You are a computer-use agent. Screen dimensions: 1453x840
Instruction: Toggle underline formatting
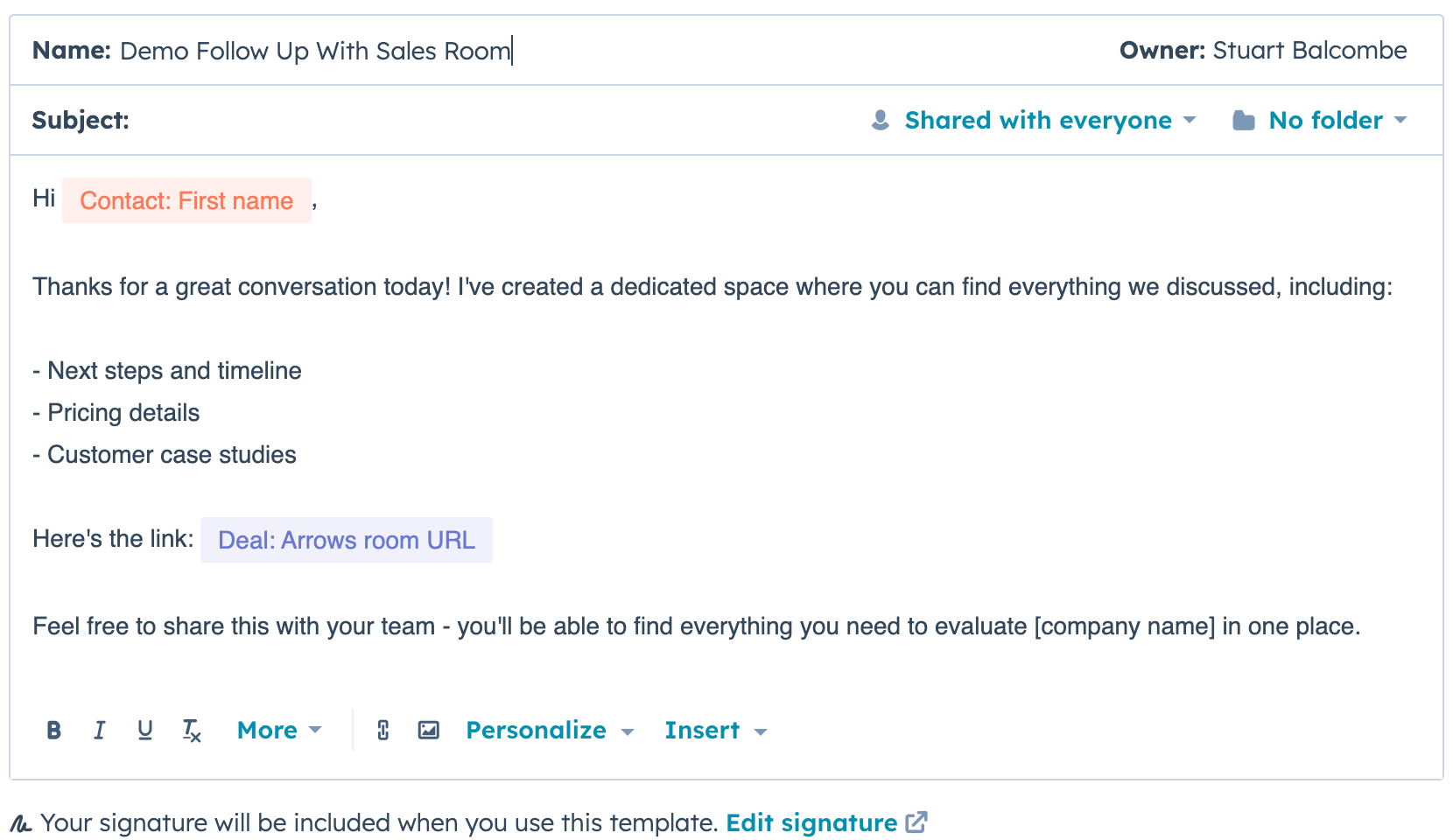coord(145,730)
